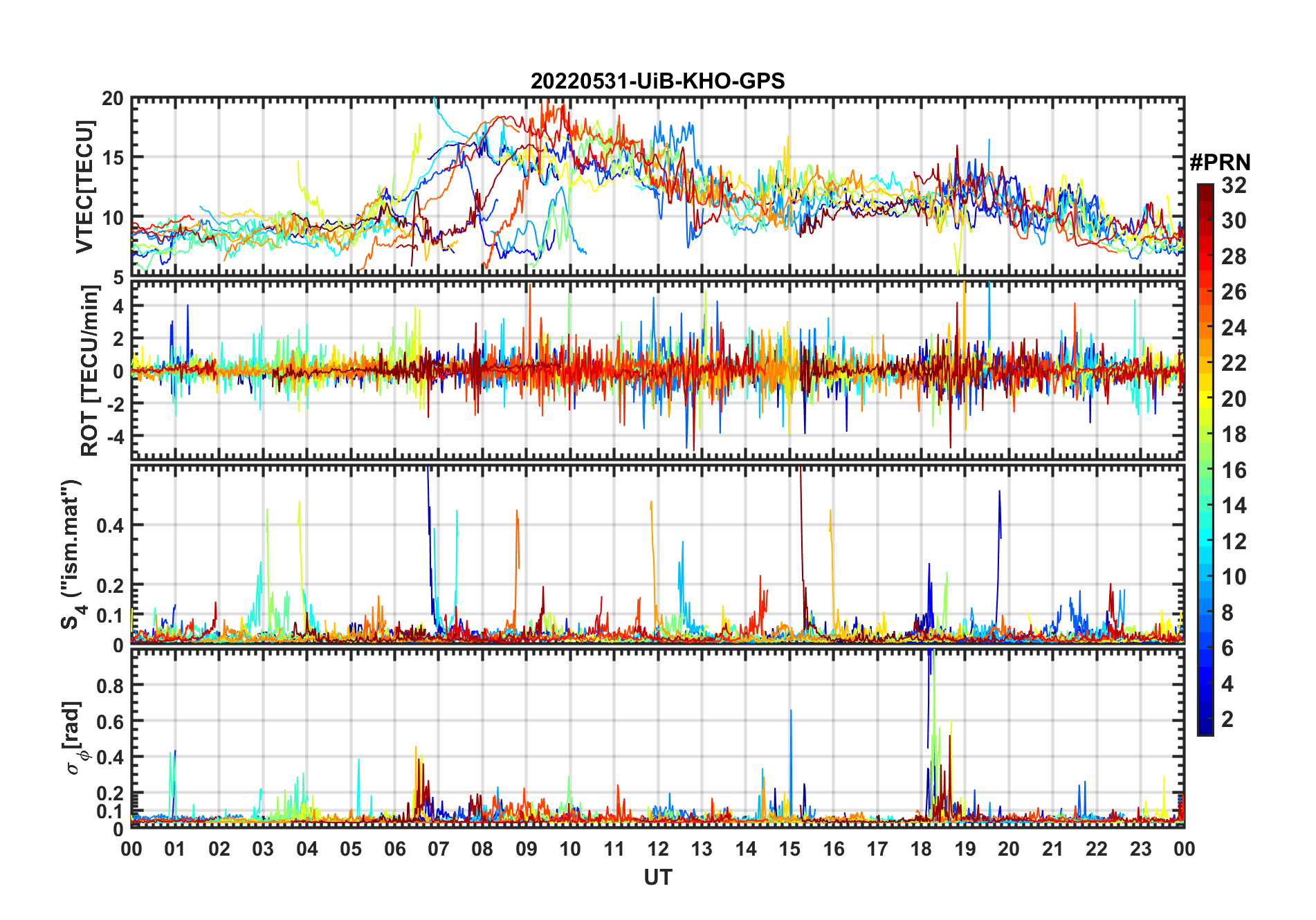Viewport: 1316px width, 920px height.
Task: Select the -4 tick on ROT y-axis
Action: [x=114, y=436]
